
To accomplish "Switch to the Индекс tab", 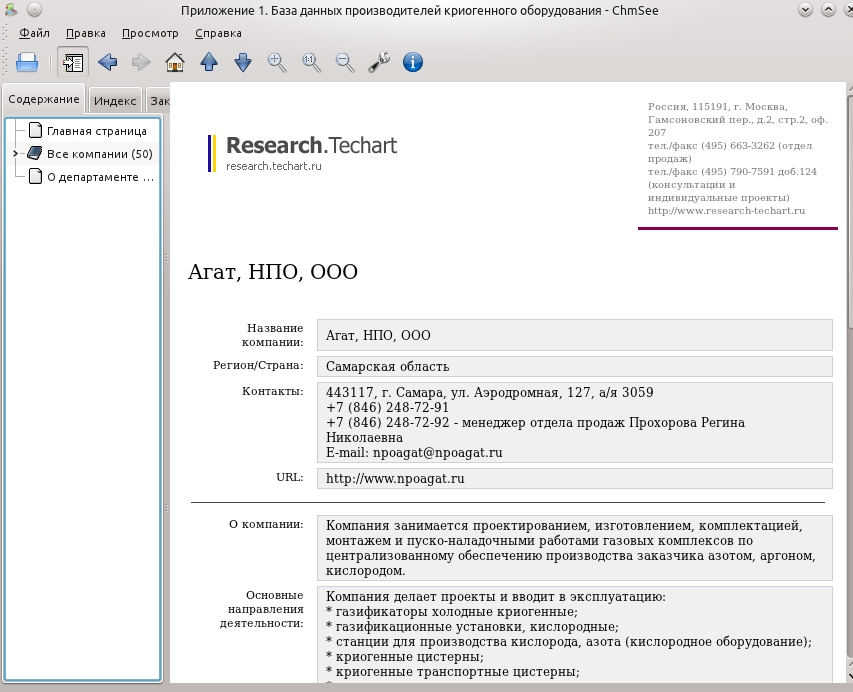I will (x=115, y=101).
